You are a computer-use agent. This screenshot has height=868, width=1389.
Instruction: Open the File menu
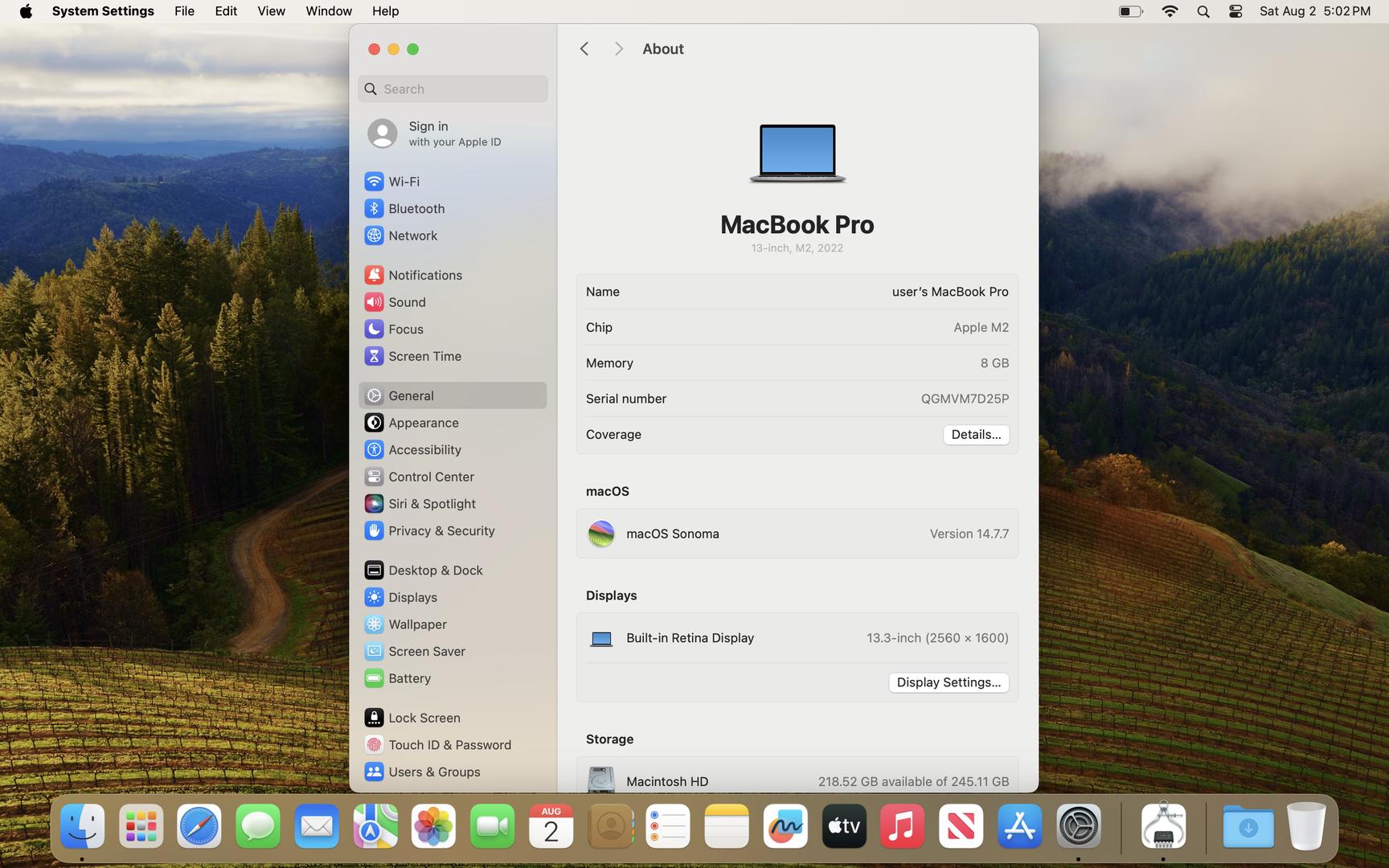click(x=184, y=11)
